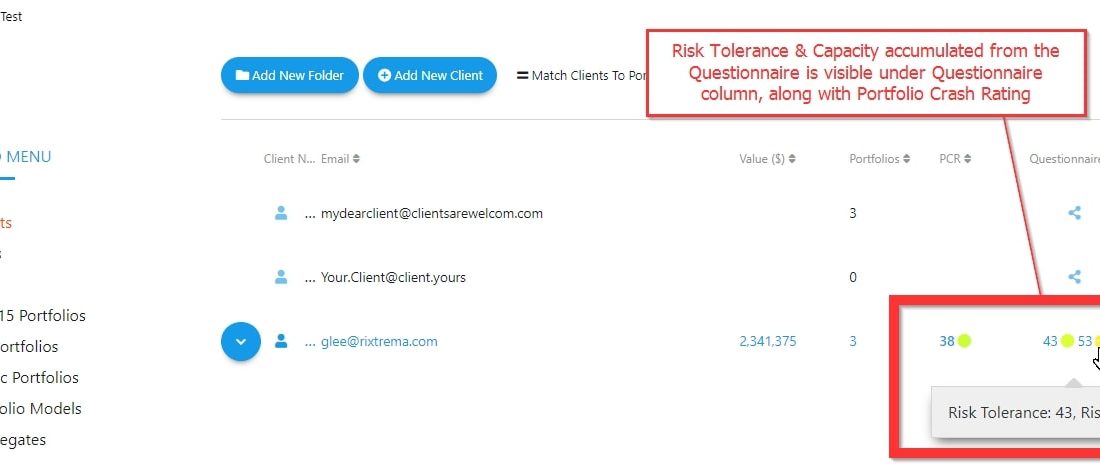Sort clients by Portfolios column

coord(880,159)
